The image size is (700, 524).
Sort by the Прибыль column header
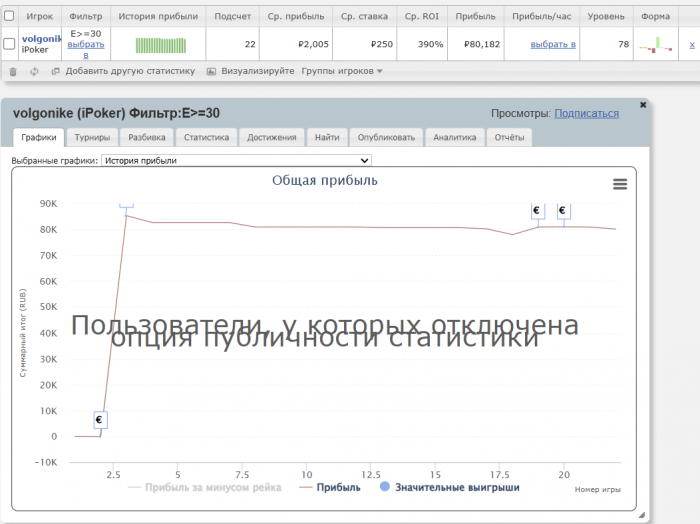[x=475, y=16]
